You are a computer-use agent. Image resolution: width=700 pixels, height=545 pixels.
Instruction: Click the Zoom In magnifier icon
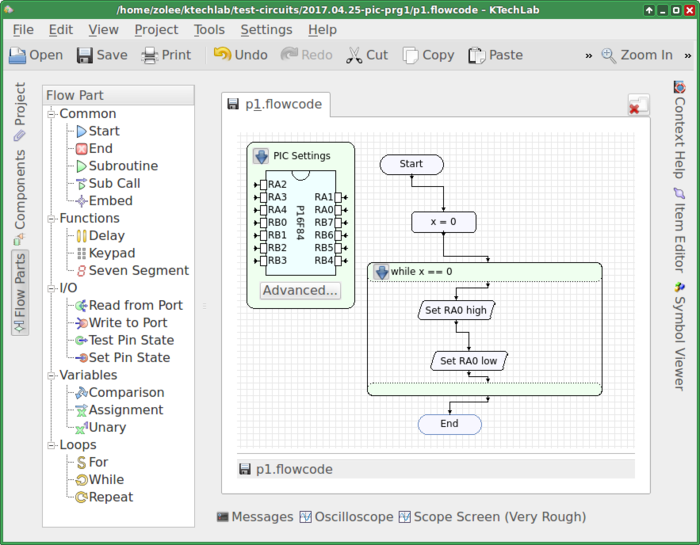(609, 55)
